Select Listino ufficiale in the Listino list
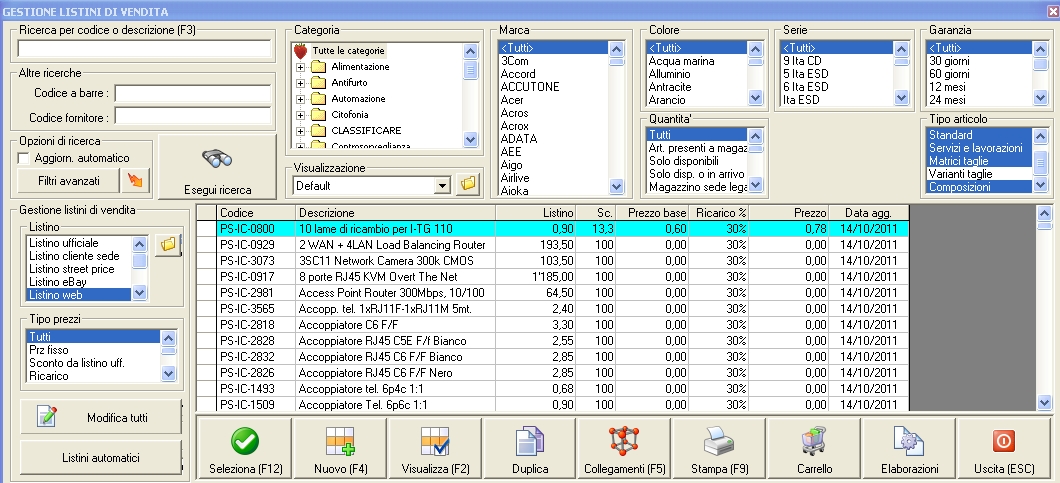 point(78,243)
